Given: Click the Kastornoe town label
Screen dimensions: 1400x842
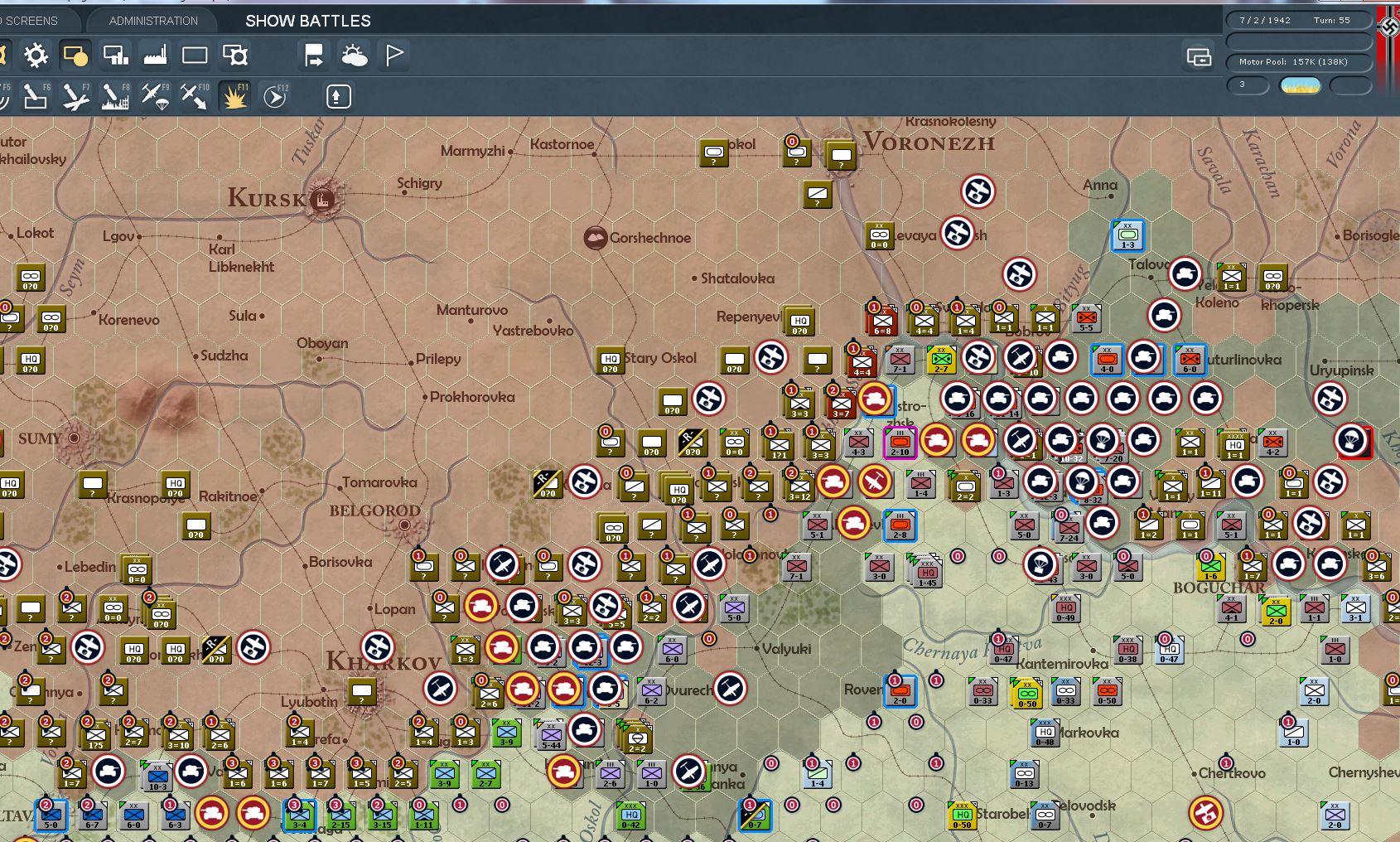Looking at the screenshot, I should point(562,144).
